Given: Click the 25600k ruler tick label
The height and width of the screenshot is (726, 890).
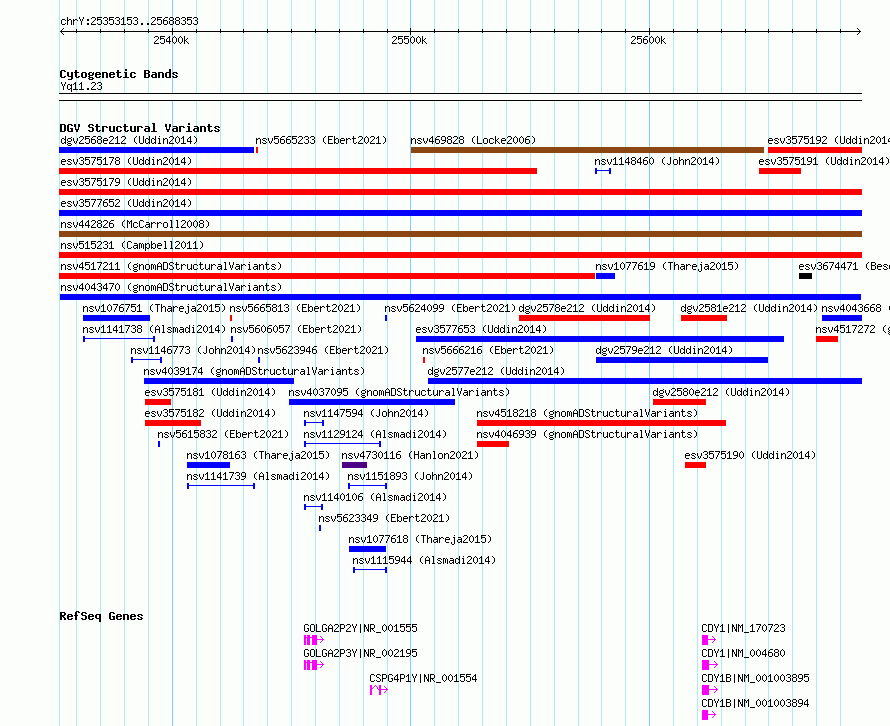Looking at the screenshot, I should pos(648,40).
